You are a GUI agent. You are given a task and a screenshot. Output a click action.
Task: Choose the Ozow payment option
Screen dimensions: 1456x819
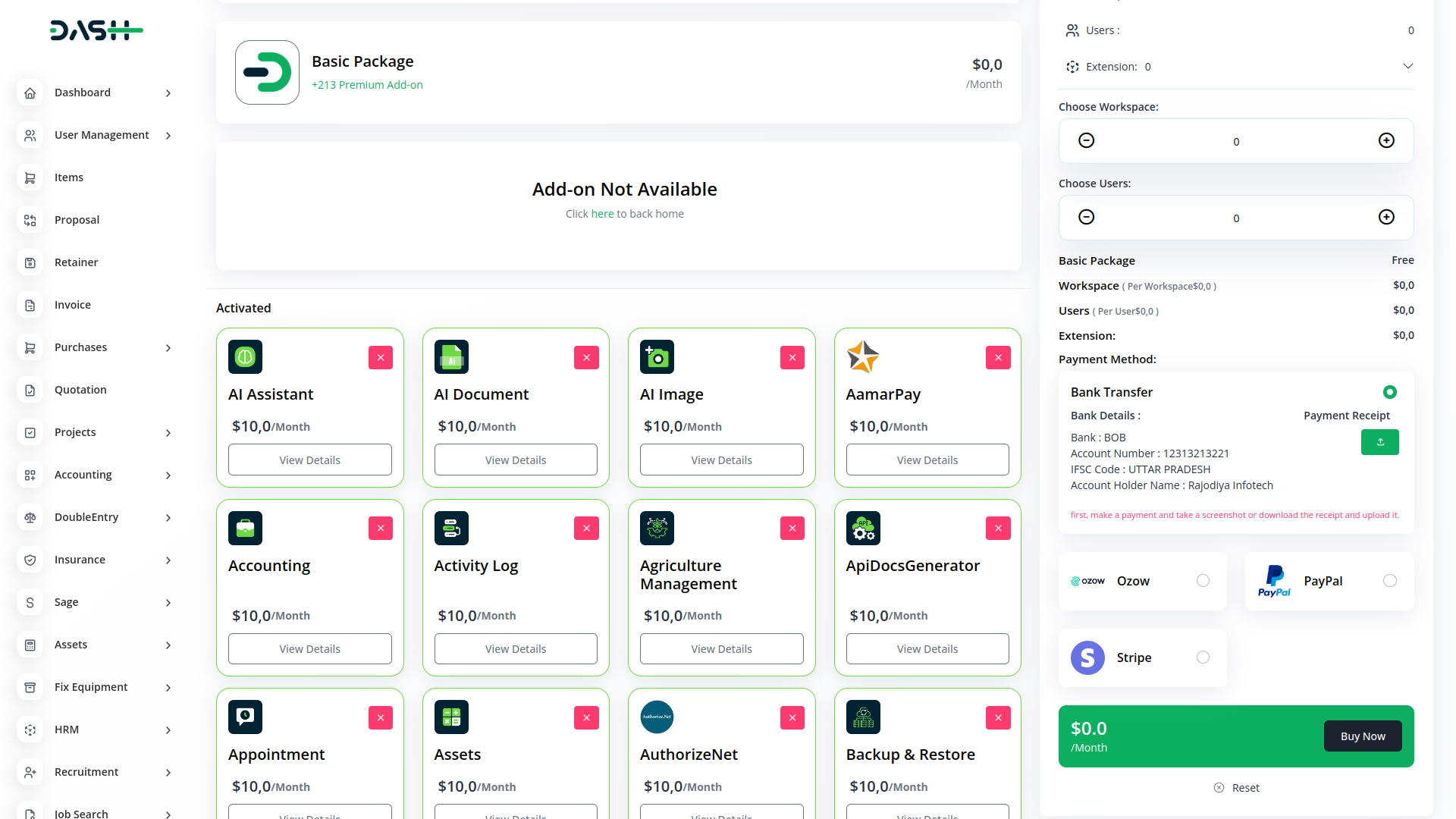click(1203, 581)
